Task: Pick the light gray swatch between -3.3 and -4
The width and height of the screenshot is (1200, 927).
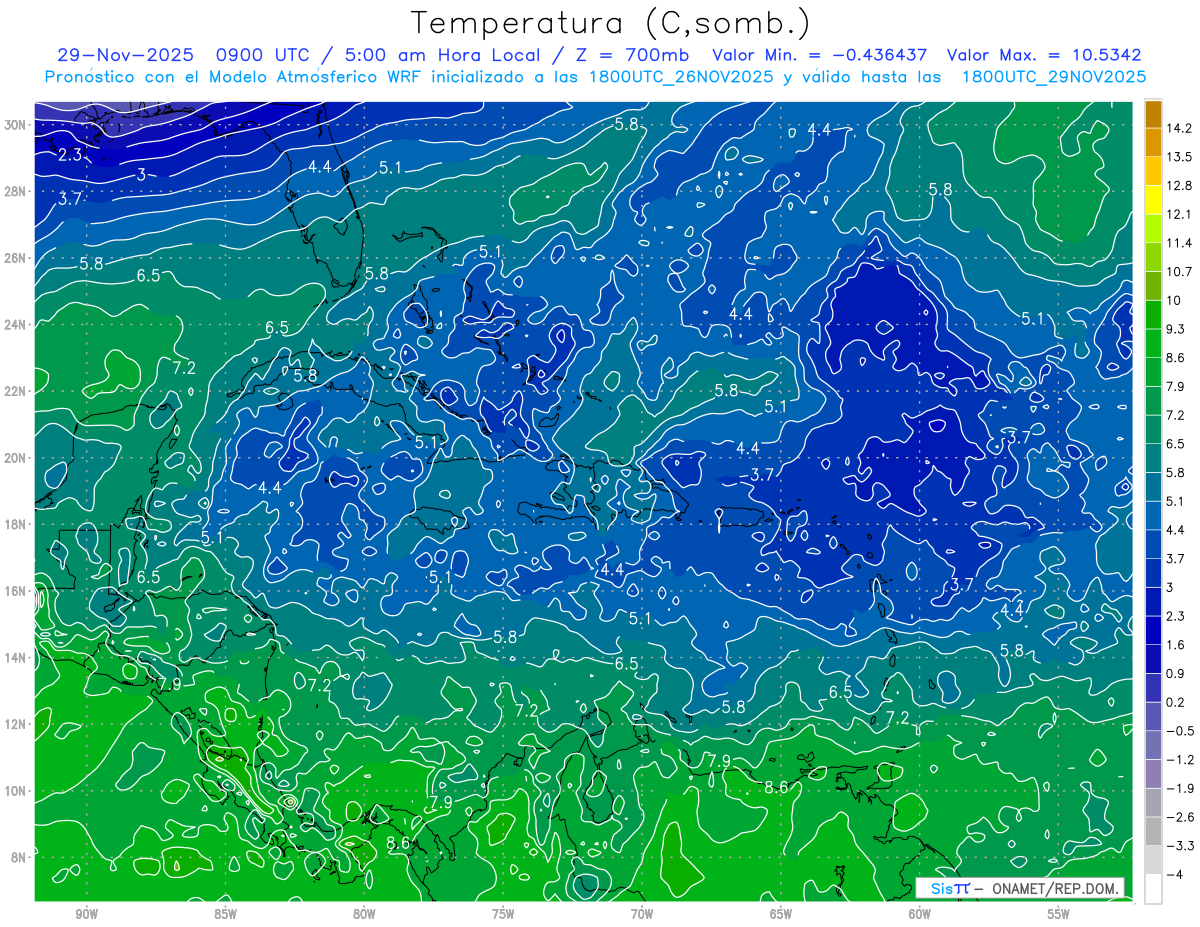Action: (x=1153, y=860)
